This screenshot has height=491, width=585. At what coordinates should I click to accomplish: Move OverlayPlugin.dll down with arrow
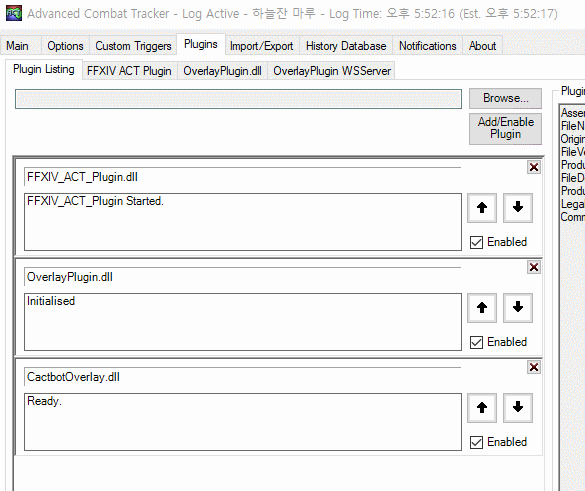(517, 307)
